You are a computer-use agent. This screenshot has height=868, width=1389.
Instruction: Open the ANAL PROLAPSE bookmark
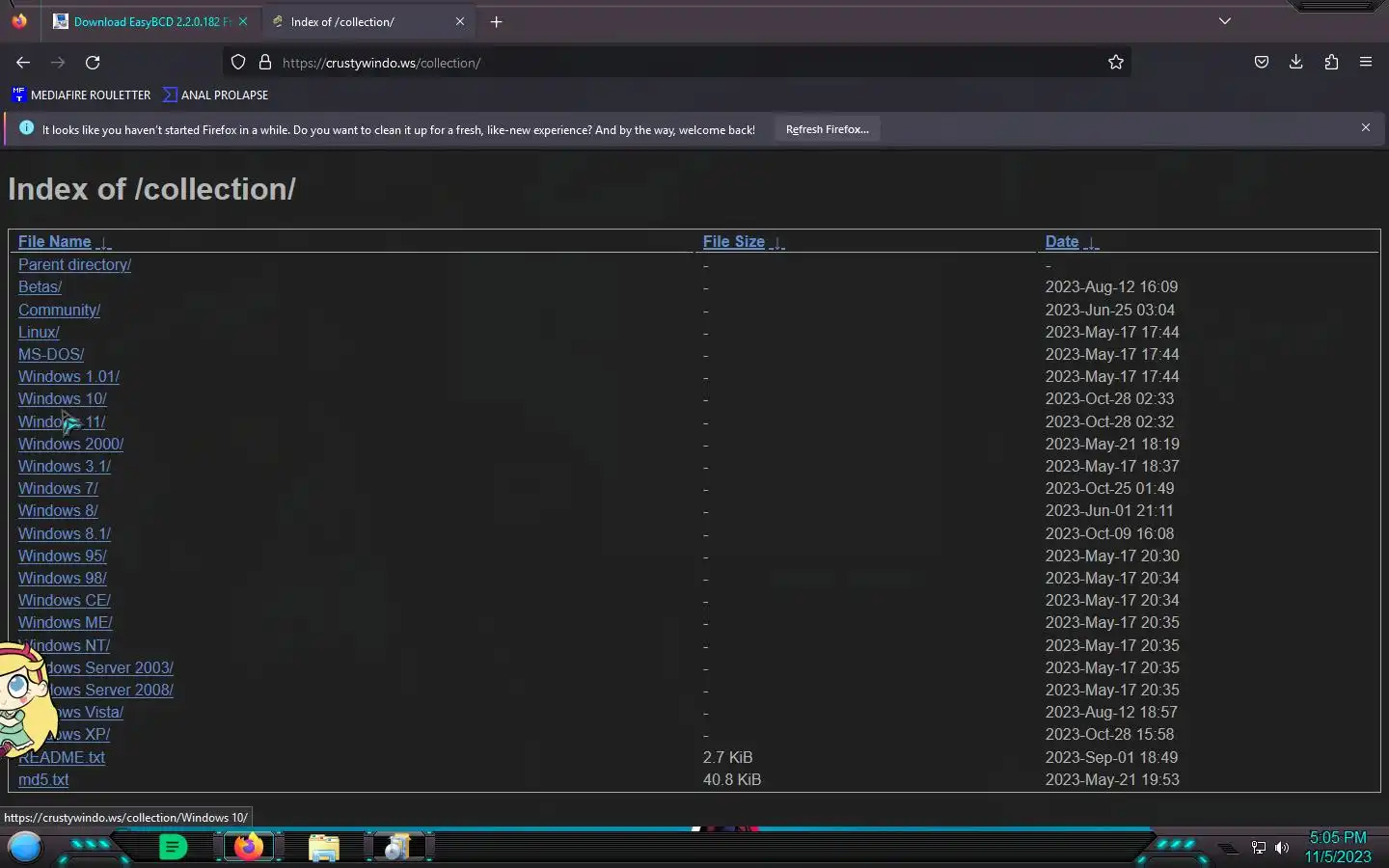(x=216, y=95)
